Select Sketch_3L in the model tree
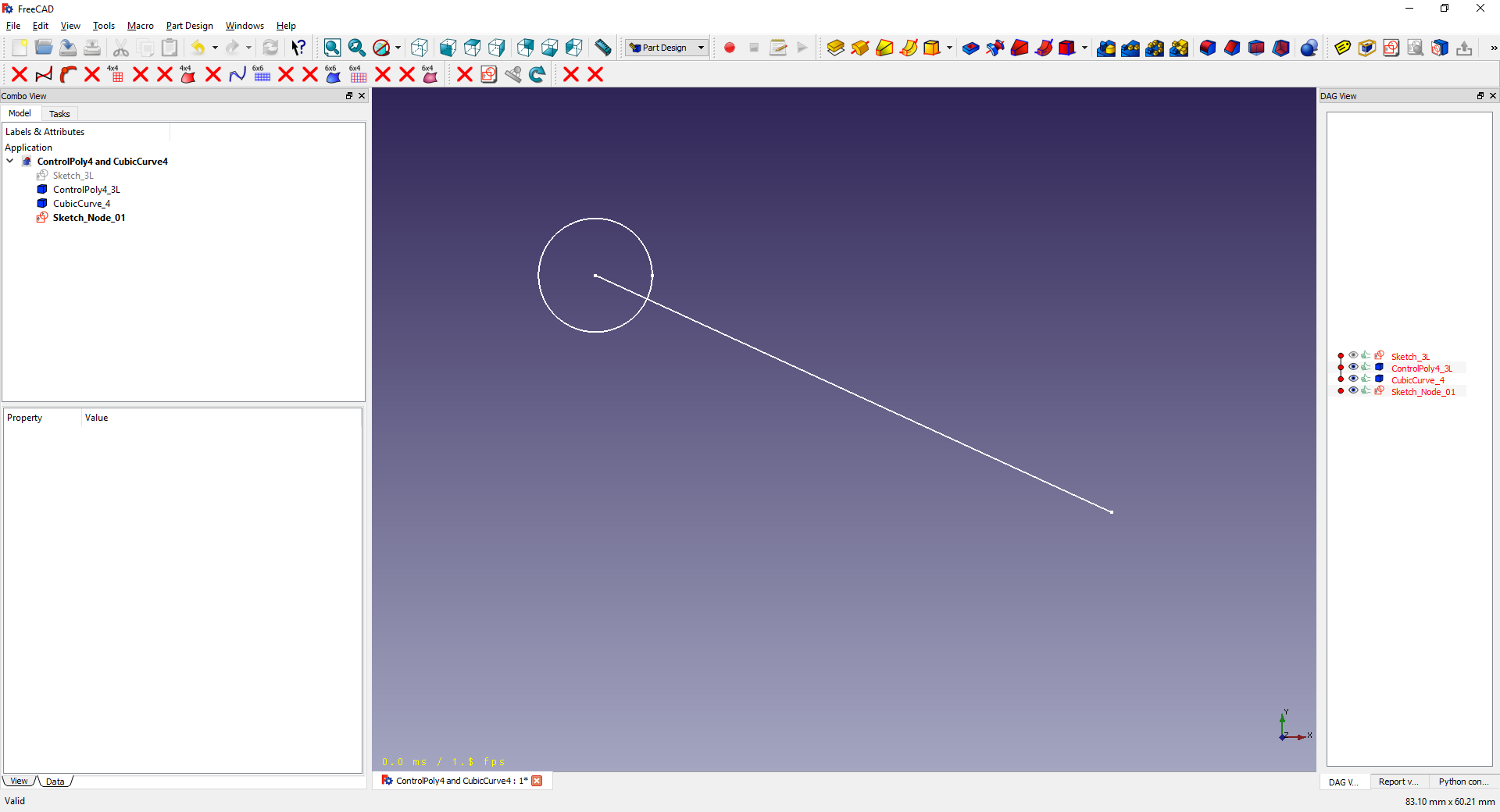The height and width of the screenshot is (812, 1500). tap(73, 175)
